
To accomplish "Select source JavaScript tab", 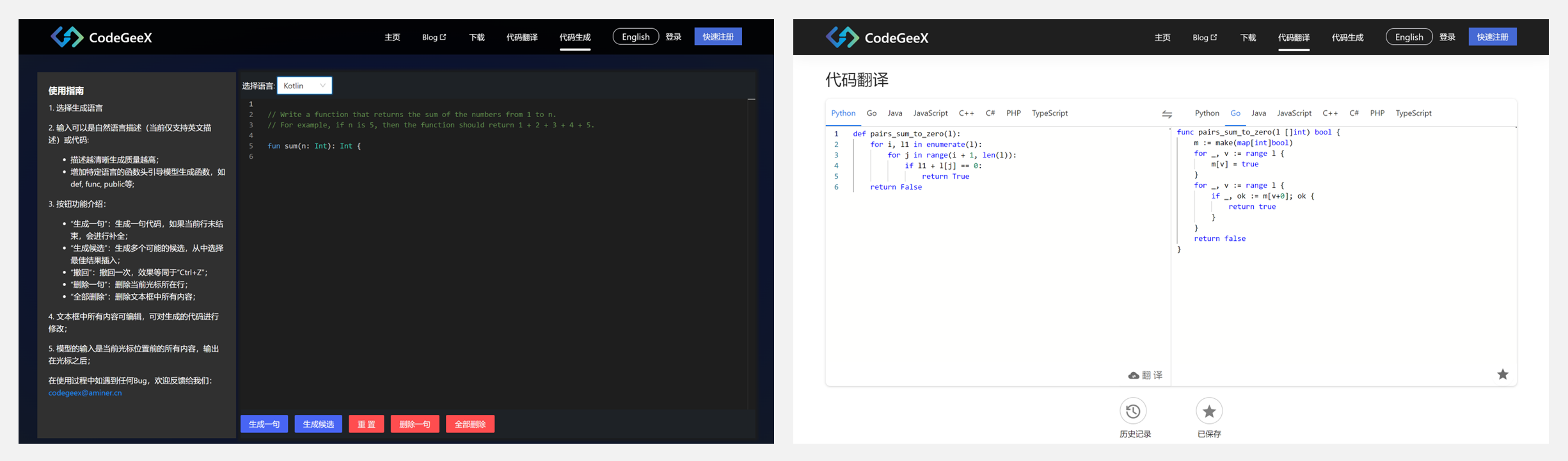I will (930, 113).
